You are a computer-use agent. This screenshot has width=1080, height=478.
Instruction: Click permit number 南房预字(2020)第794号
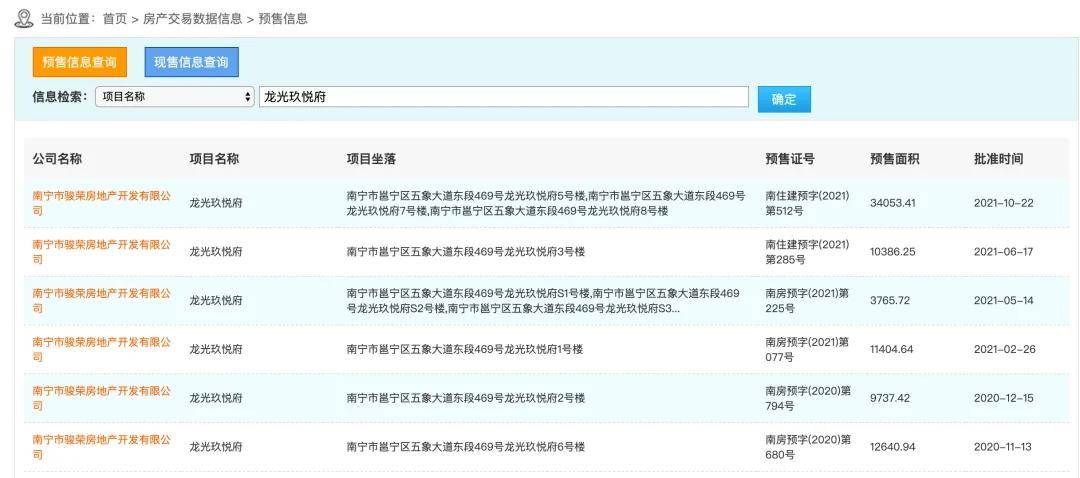coord(808,398)
